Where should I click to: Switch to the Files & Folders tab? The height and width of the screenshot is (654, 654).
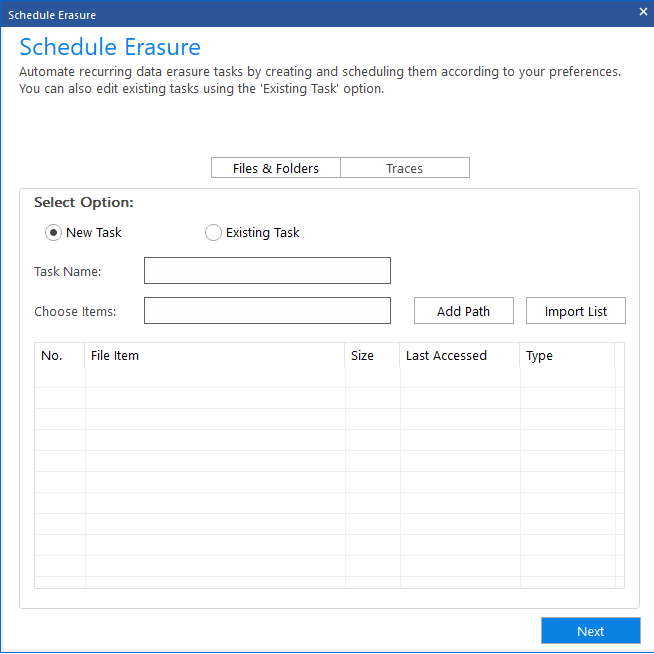[x=276, y=168]
